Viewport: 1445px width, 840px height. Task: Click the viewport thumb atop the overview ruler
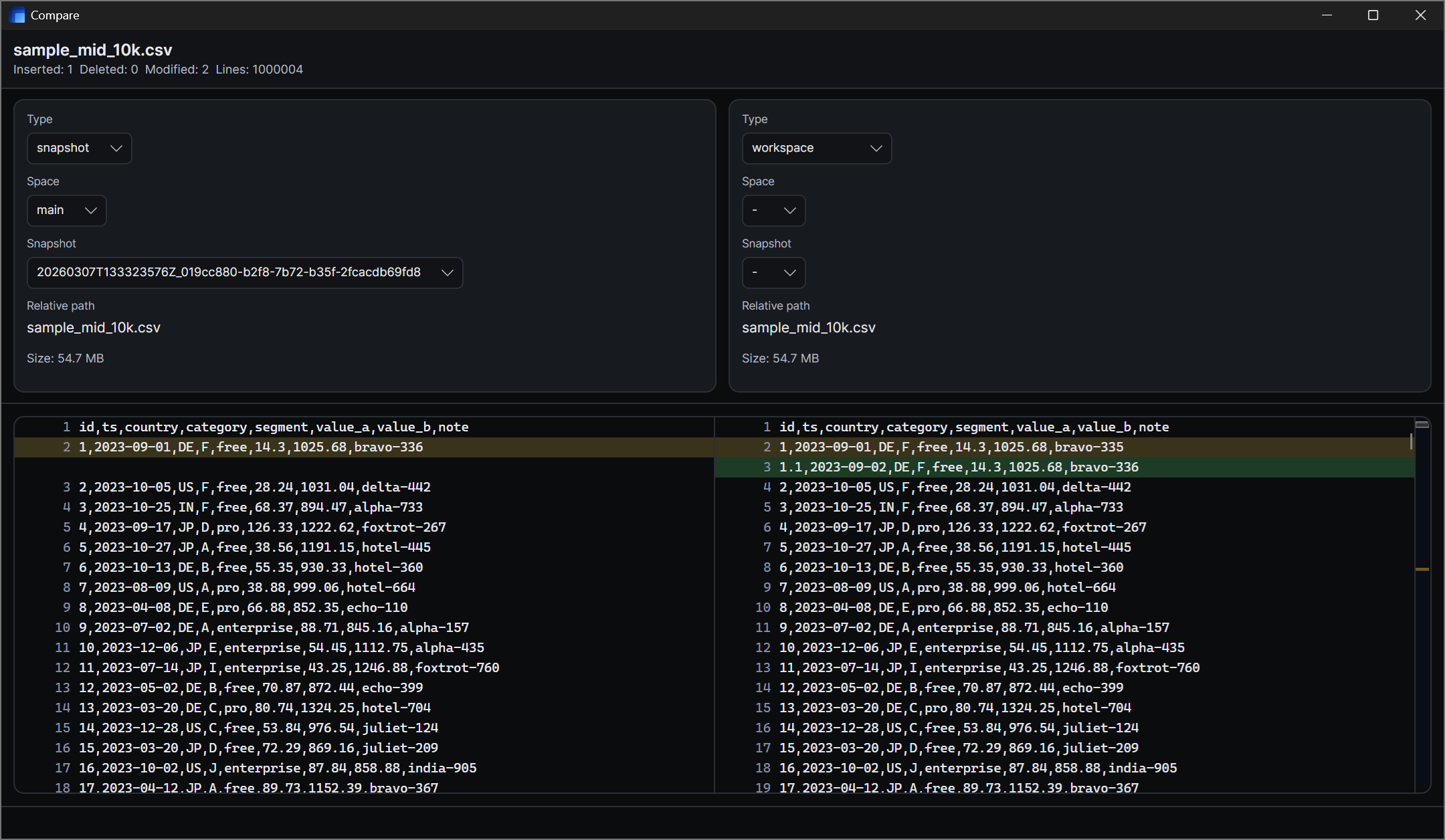pos(1422,424)
